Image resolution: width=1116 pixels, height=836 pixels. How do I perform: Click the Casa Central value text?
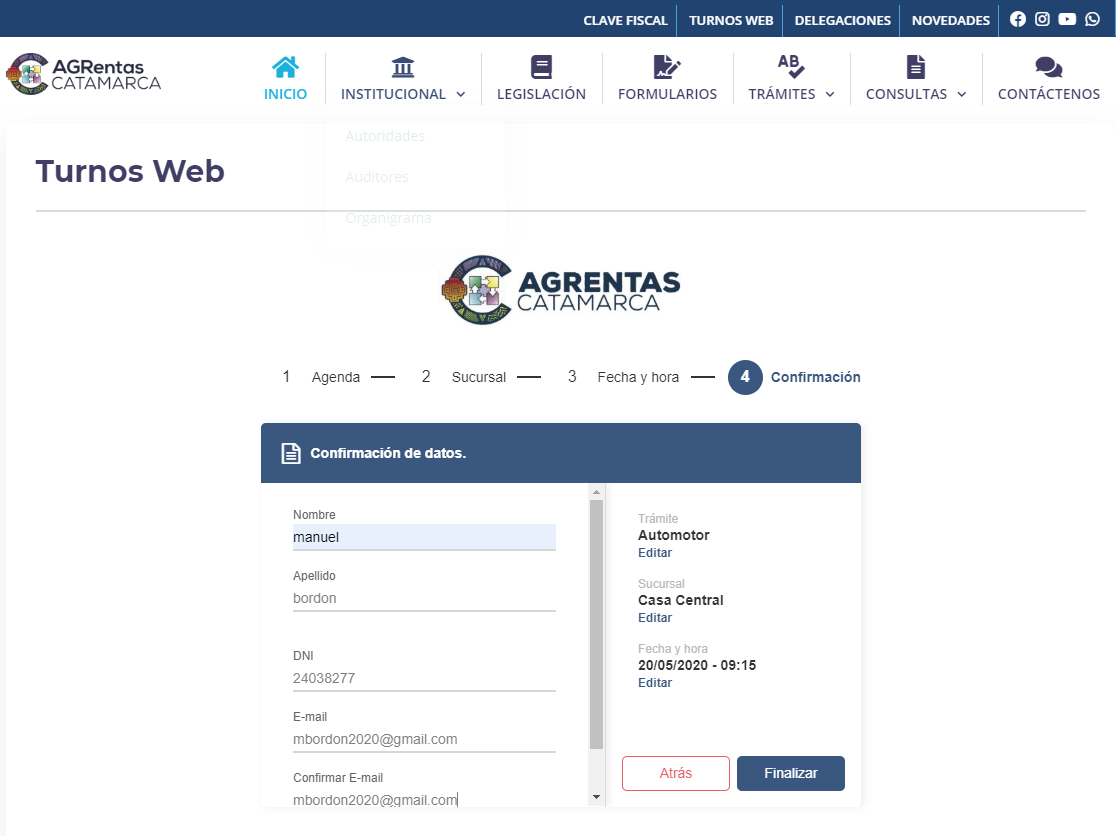[x=680, y=600]
